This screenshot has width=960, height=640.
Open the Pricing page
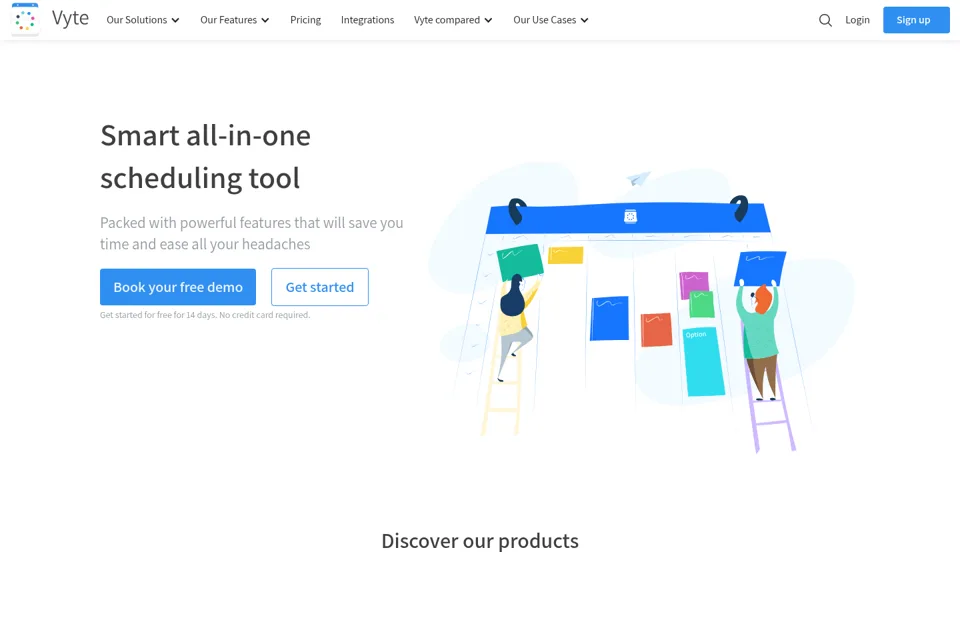[306, 20]
